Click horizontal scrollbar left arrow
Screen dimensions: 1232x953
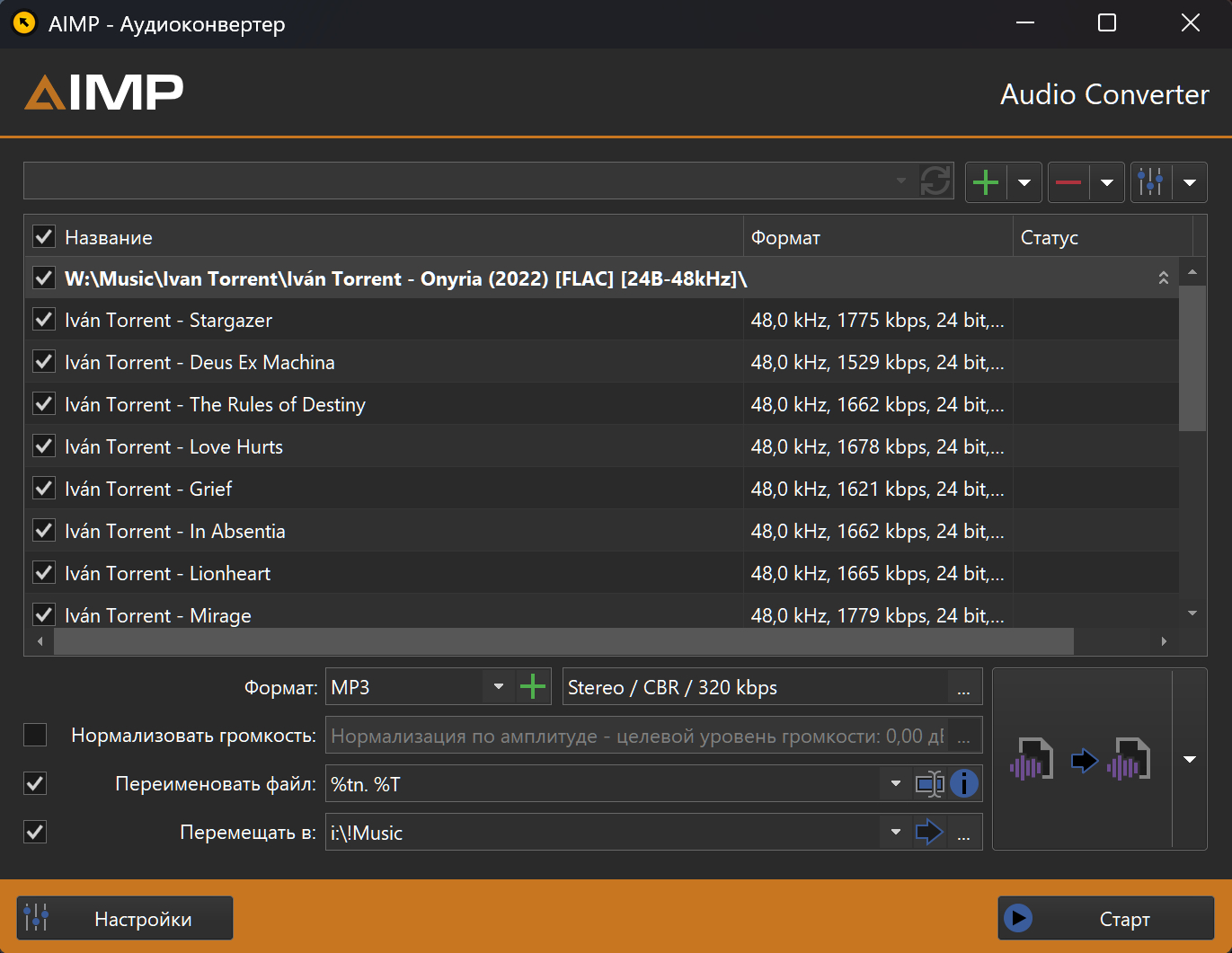[x=40, y=641]
